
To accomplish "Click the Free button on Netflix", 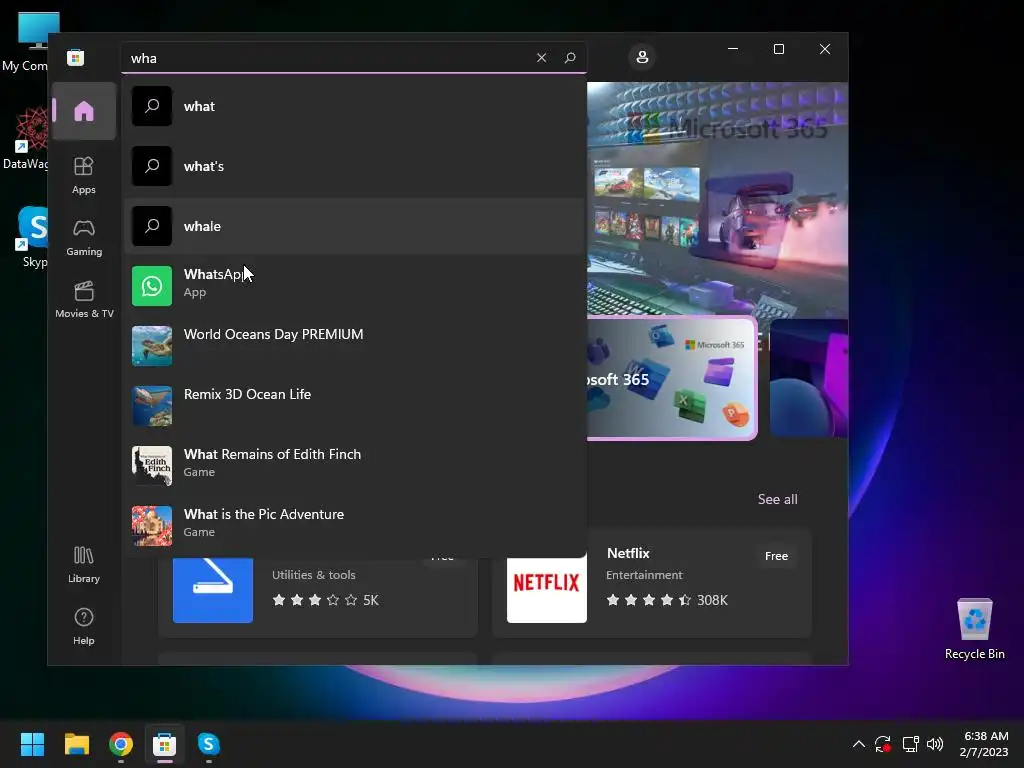I will (x=776, y=556).
